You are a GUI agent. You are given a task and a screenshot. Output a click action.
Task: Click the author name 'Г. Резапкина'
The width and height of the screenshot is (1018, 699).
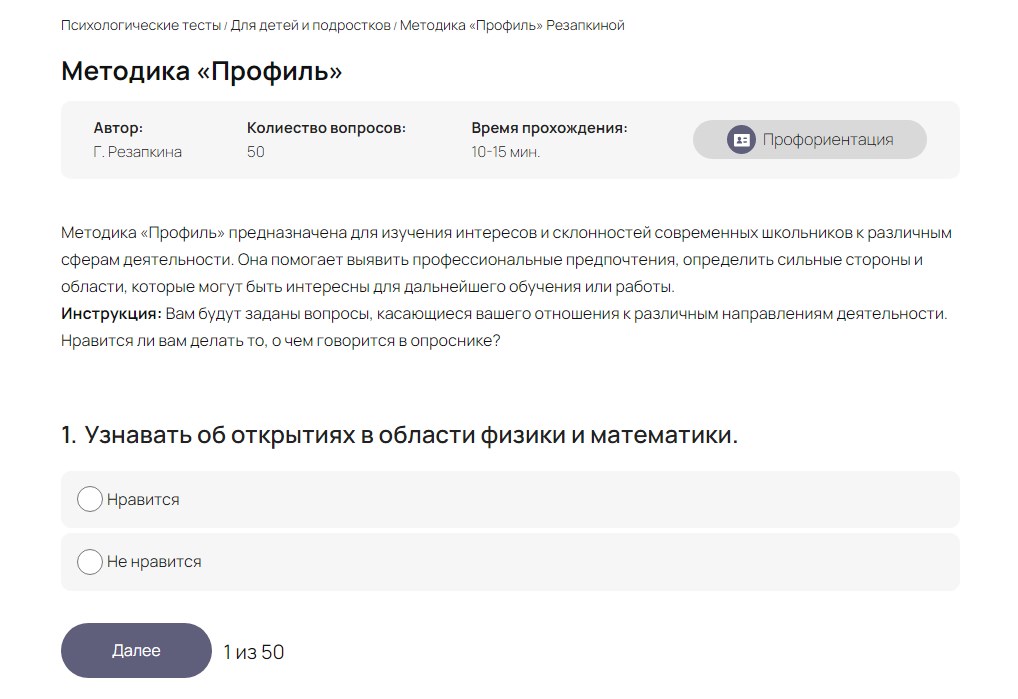tap(137, 152)
